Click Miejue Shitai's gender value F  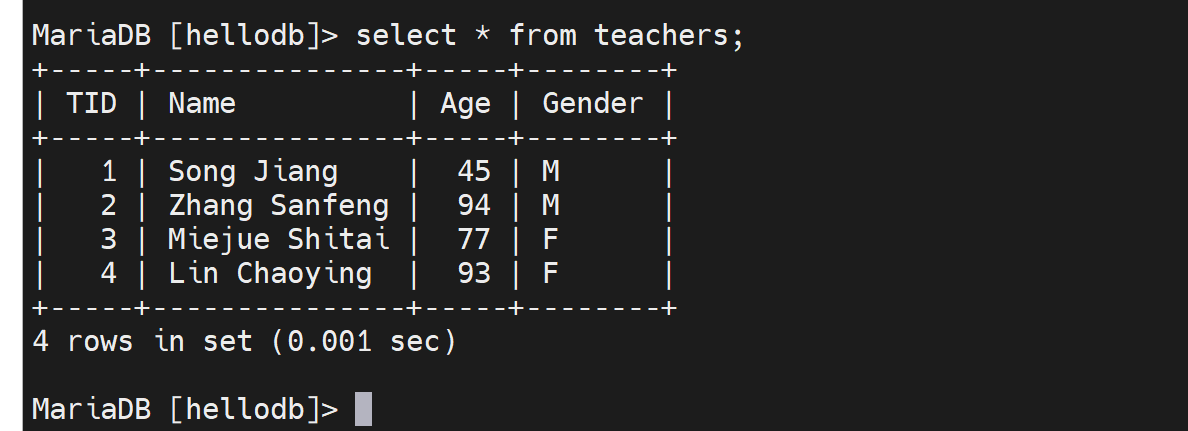click(x=550, y=239)
